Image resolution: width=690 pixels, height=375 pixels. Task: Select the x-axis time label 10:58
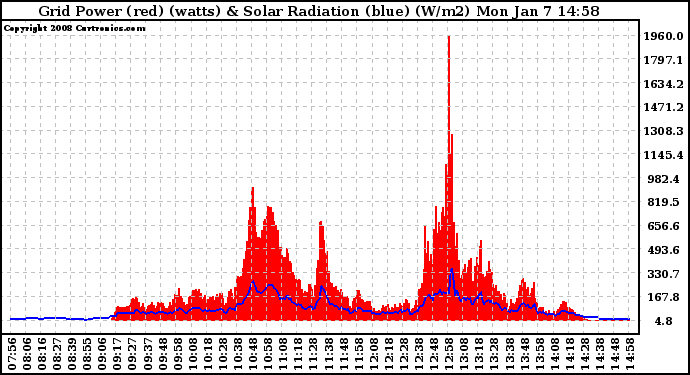click(x=268, y=354)
